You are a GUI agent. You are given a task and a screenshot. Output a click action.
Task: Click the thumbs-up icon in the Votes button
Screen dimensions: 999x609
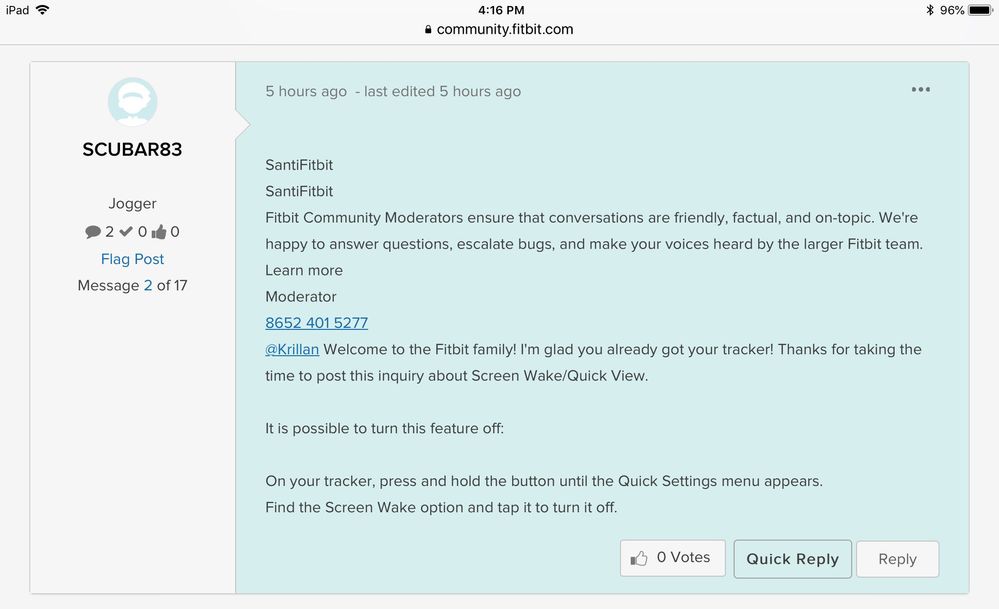coord(638,559)
